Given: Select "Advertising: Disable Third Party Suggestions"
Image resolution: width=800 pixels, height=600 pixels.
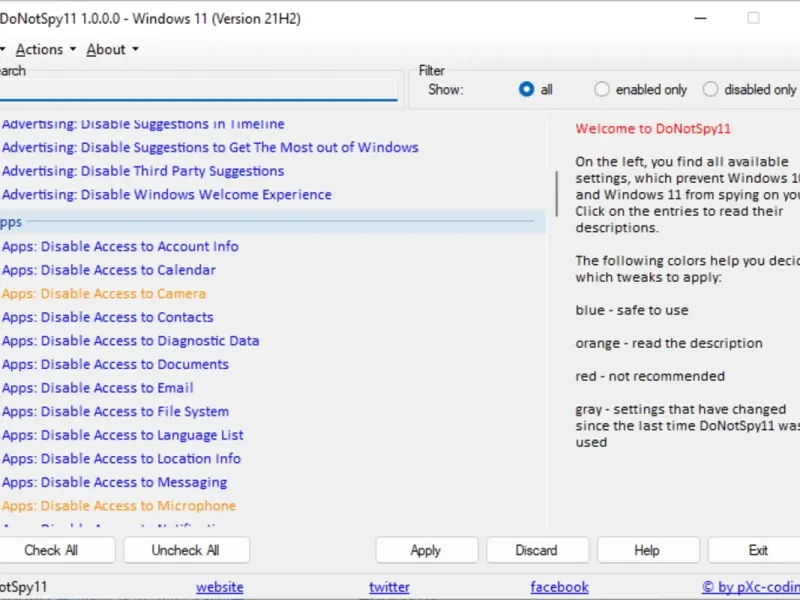Looking at the screenshot, I should tap(143, 171).
